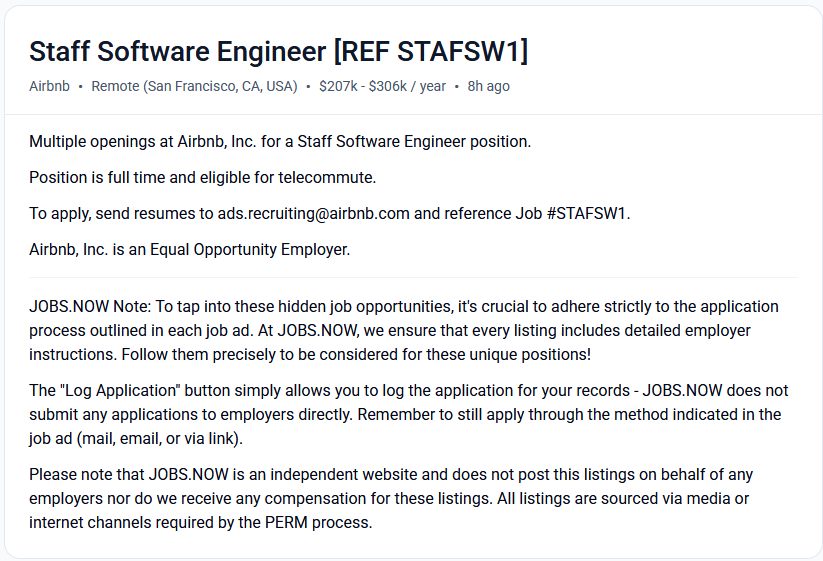823x561 pixels.
Task: Click the Staff Software Engineer job title heading
Action: pyautogui.click(x=278, y=51)
